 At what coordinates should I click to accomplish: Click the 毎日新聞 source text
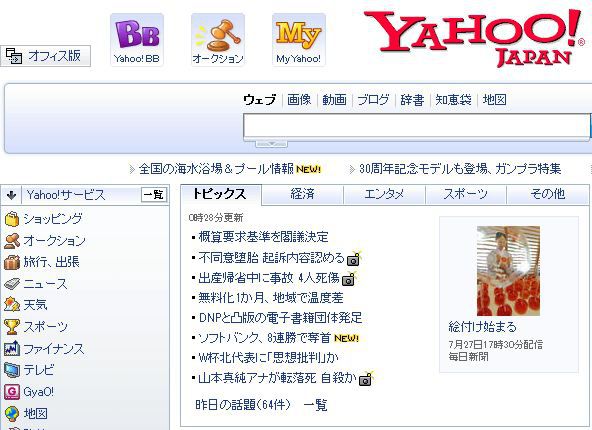pos(469,356)
